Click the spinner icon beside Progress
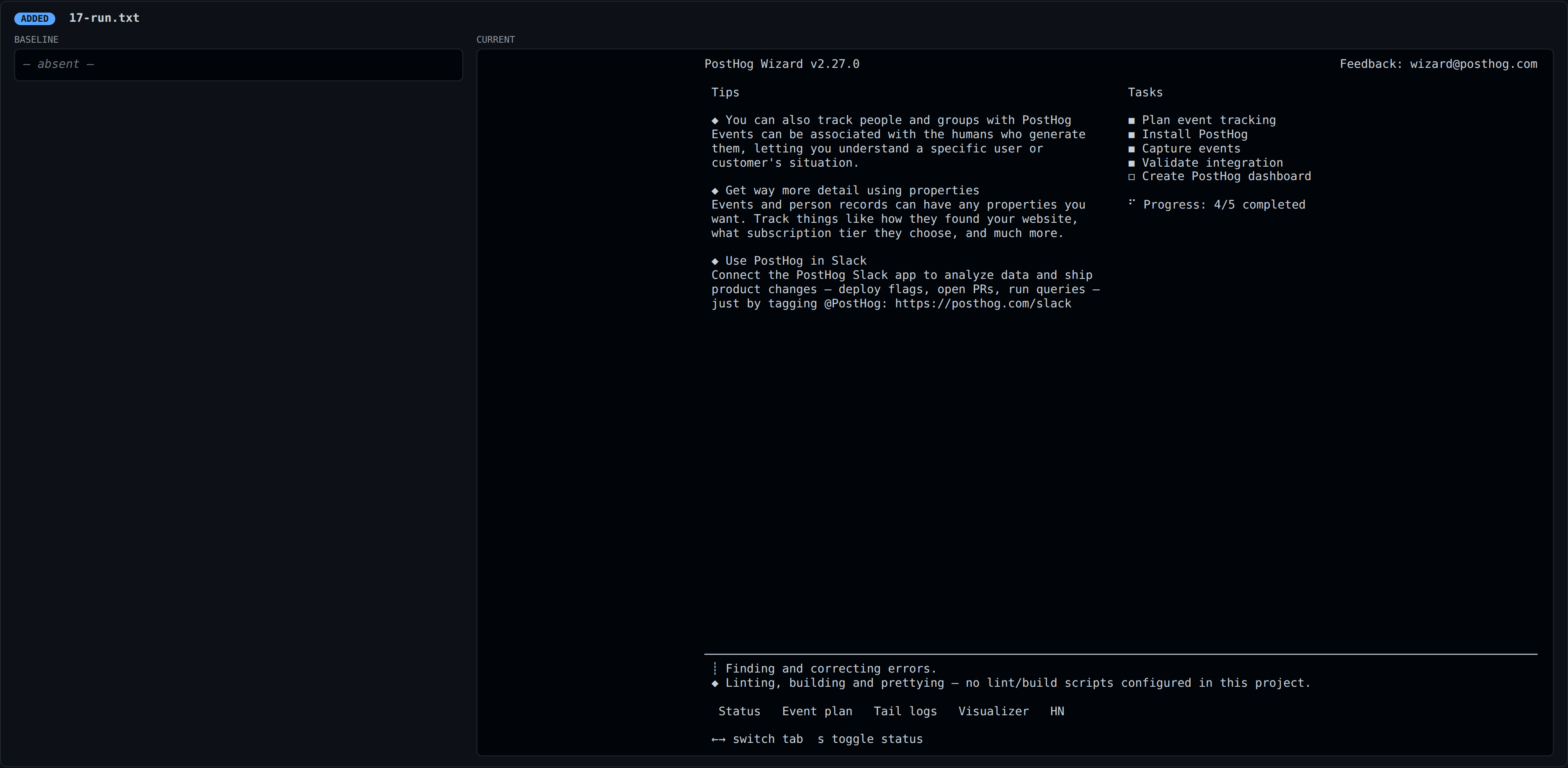Image resolution: width=1568 pixels, height=768 pixels. pyautogui.click(x=1132, y=201)
